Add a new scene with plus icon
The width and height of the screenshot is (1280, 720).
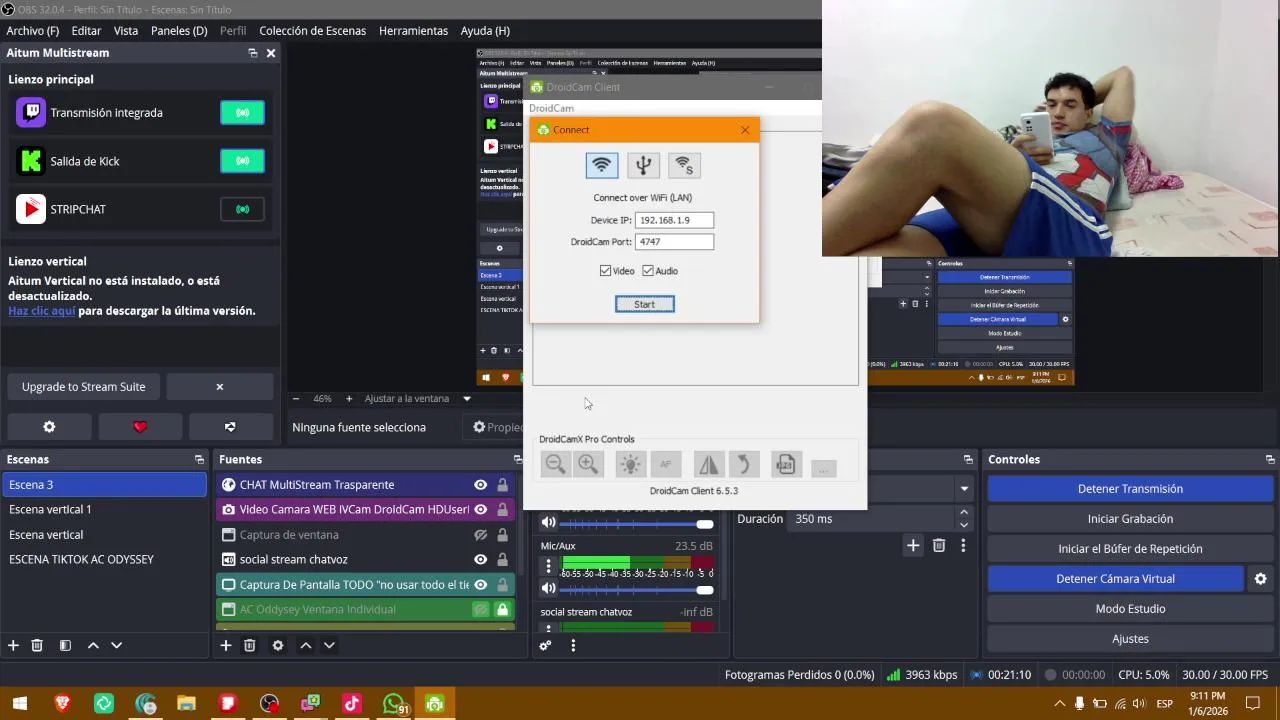click(x=13, y=646)
